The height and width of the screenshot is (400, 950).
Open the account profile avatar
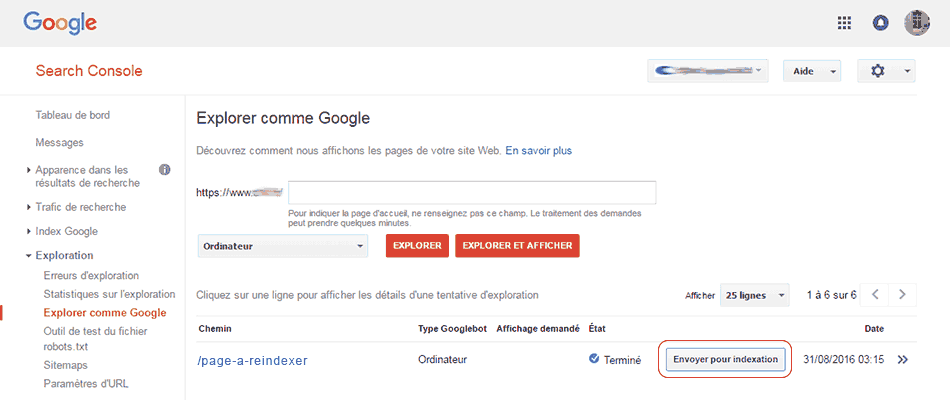coord(917,23)
